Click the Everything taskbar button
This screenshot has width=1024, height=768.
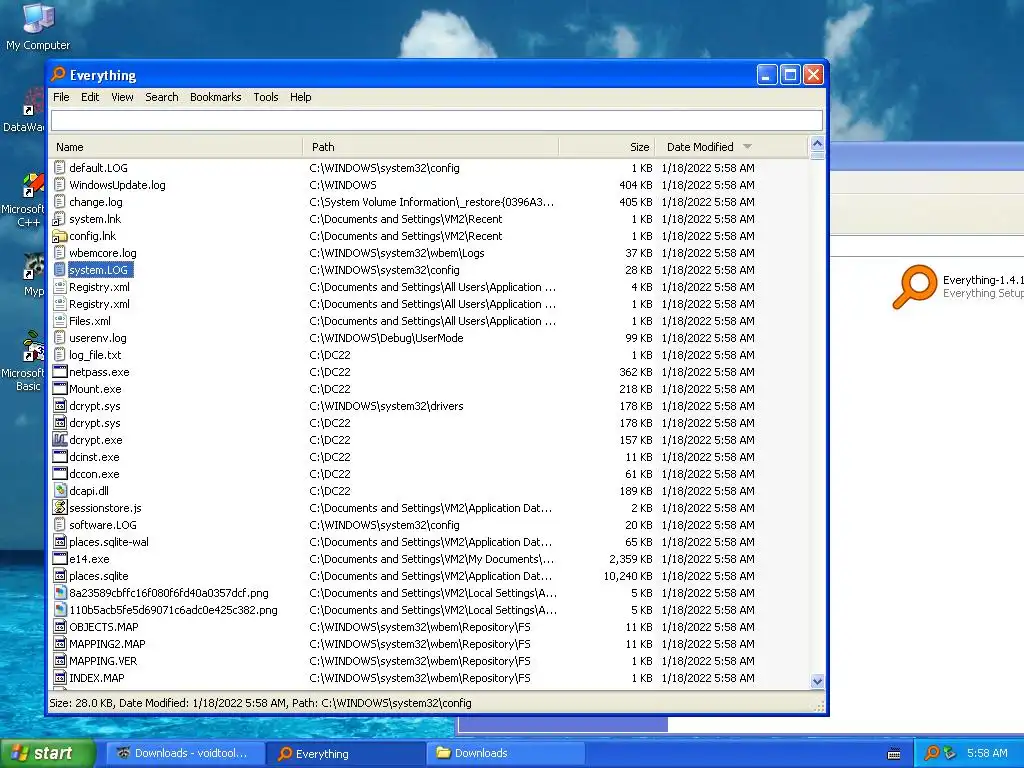[345, 753]
